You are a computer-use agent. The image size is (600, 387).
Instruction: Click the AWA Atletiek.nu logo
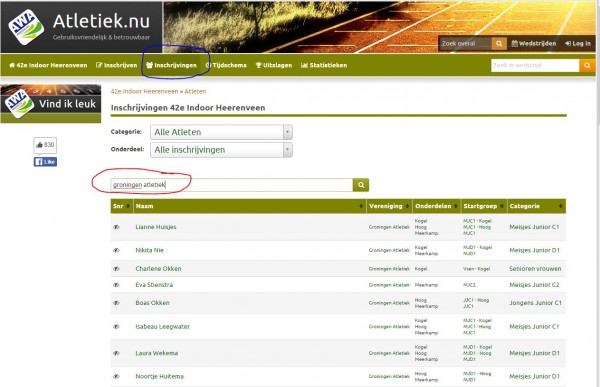tap(26, 27)
